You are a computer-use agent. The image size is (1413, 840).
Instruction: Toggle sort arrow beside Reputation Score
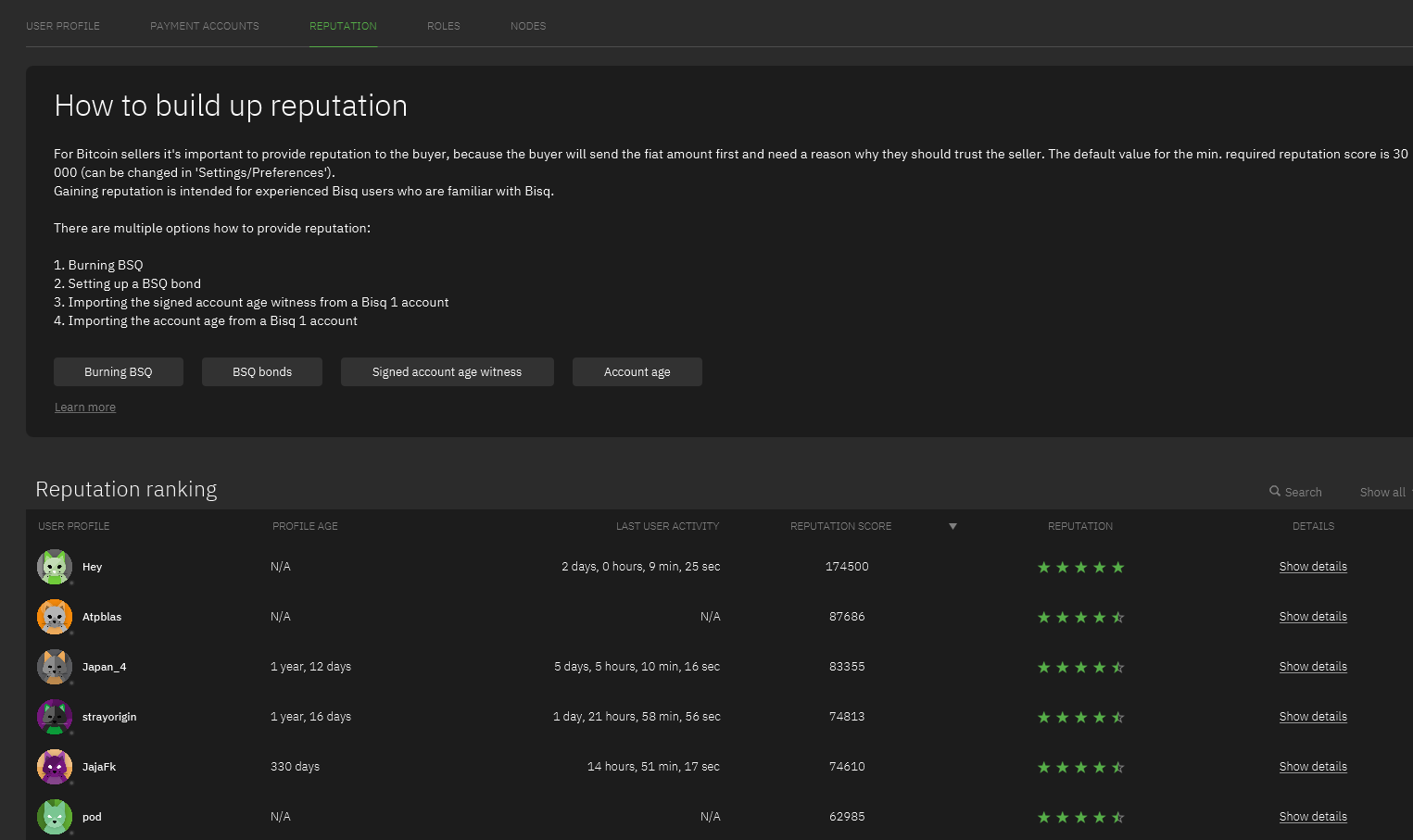[953, 526]
